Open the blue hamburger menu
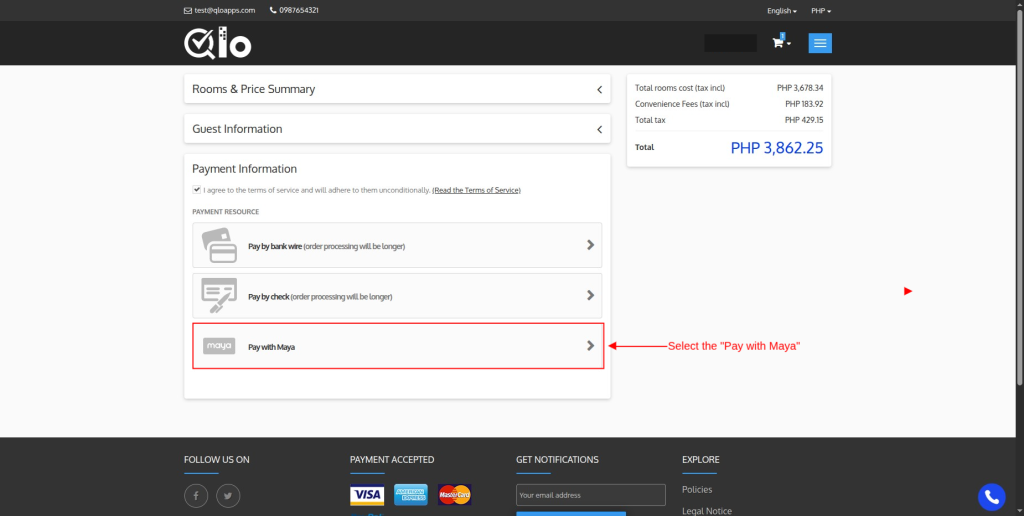 [820, 43]
